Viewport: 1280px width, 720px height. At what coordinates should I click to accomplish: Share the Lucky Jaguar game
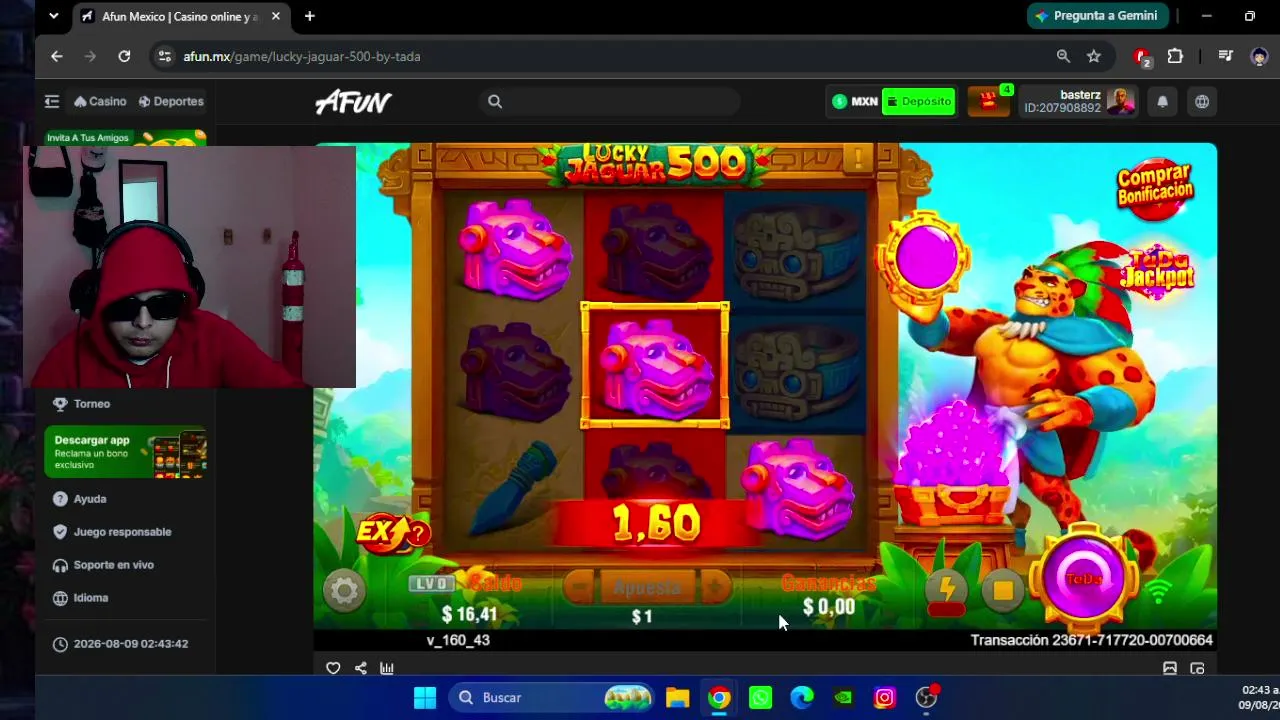coord(360,668)
